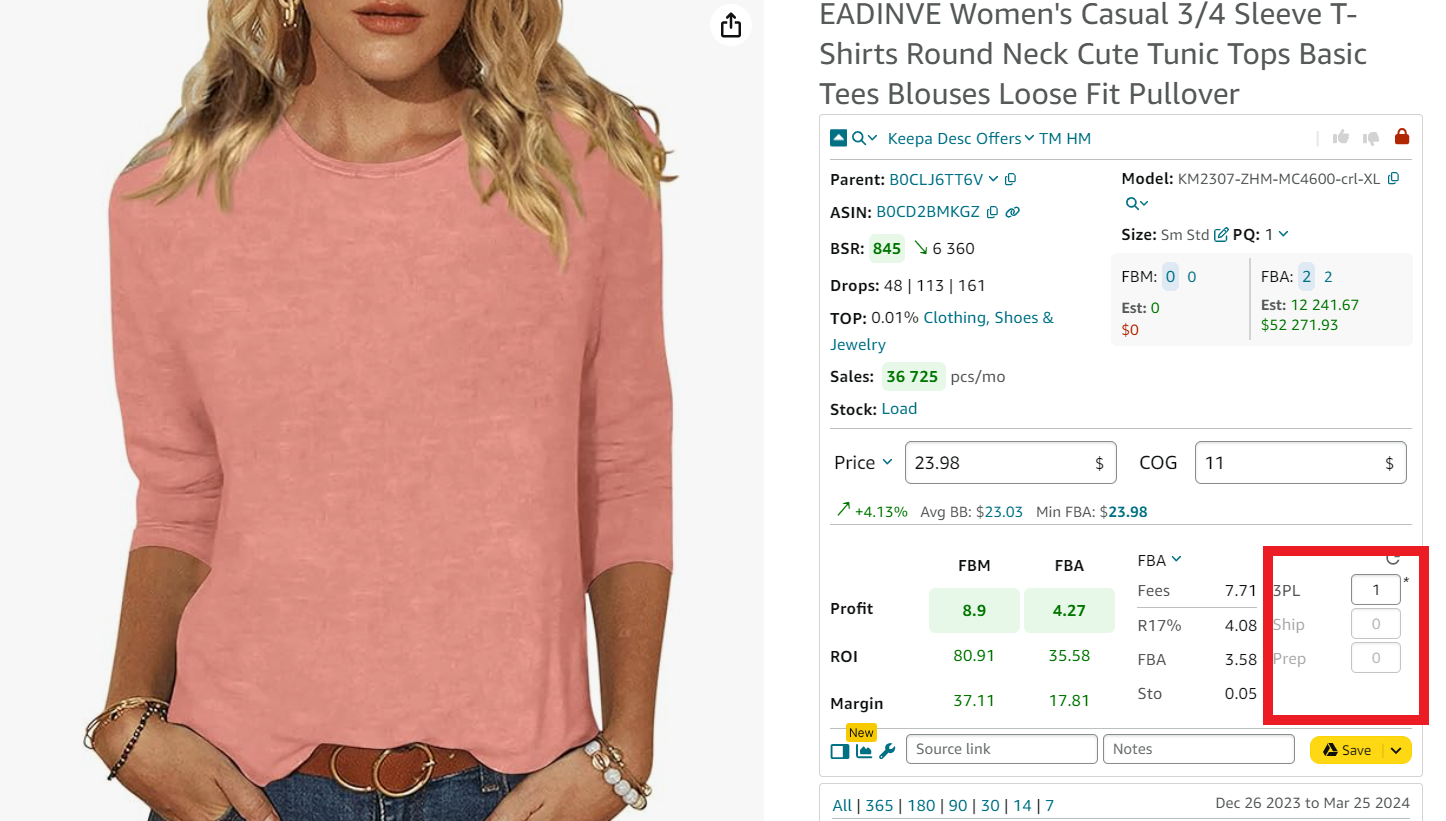Click the refresh icon above 3PL
Image resolution: width=1446 pixels, height=821 pixels.
1393,560
